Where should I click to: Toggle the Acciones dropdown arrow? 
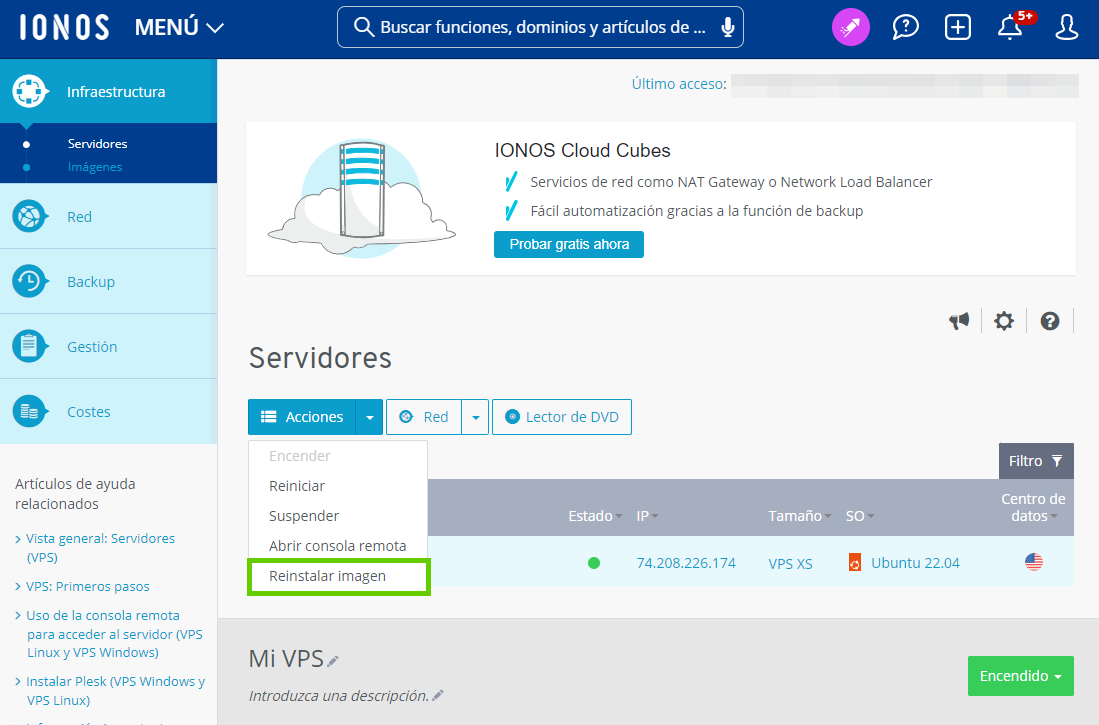tap(369, 416)
